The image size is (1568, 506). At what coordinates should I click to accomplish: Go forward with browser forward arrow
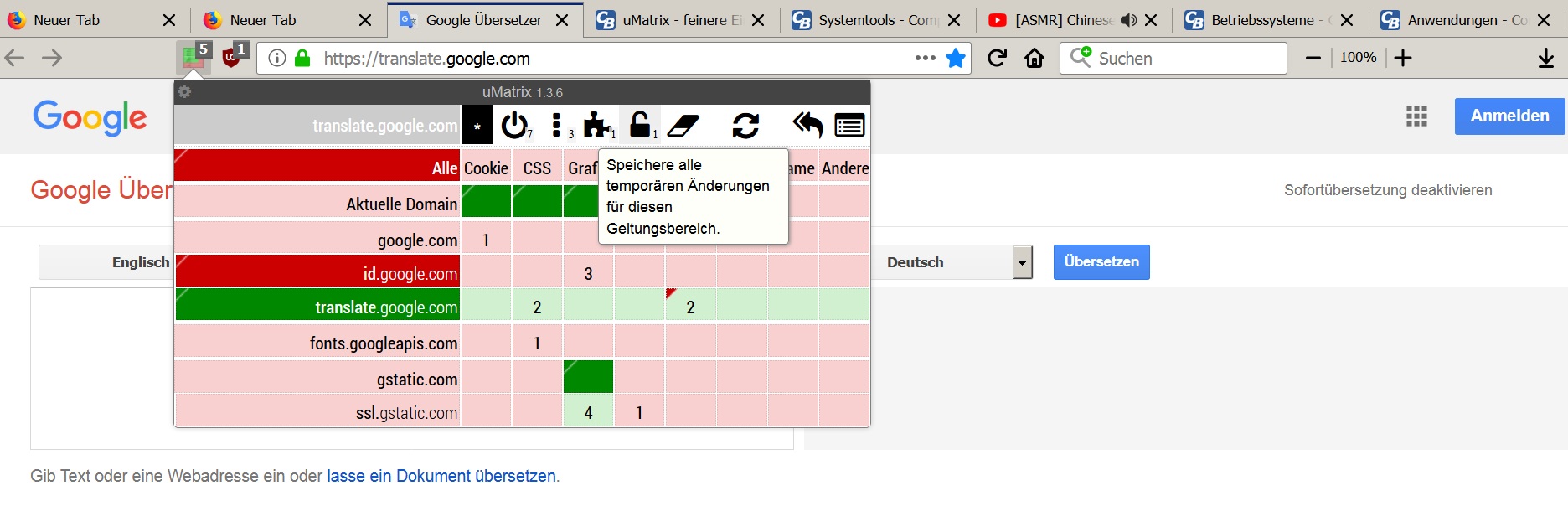[52, 58]
